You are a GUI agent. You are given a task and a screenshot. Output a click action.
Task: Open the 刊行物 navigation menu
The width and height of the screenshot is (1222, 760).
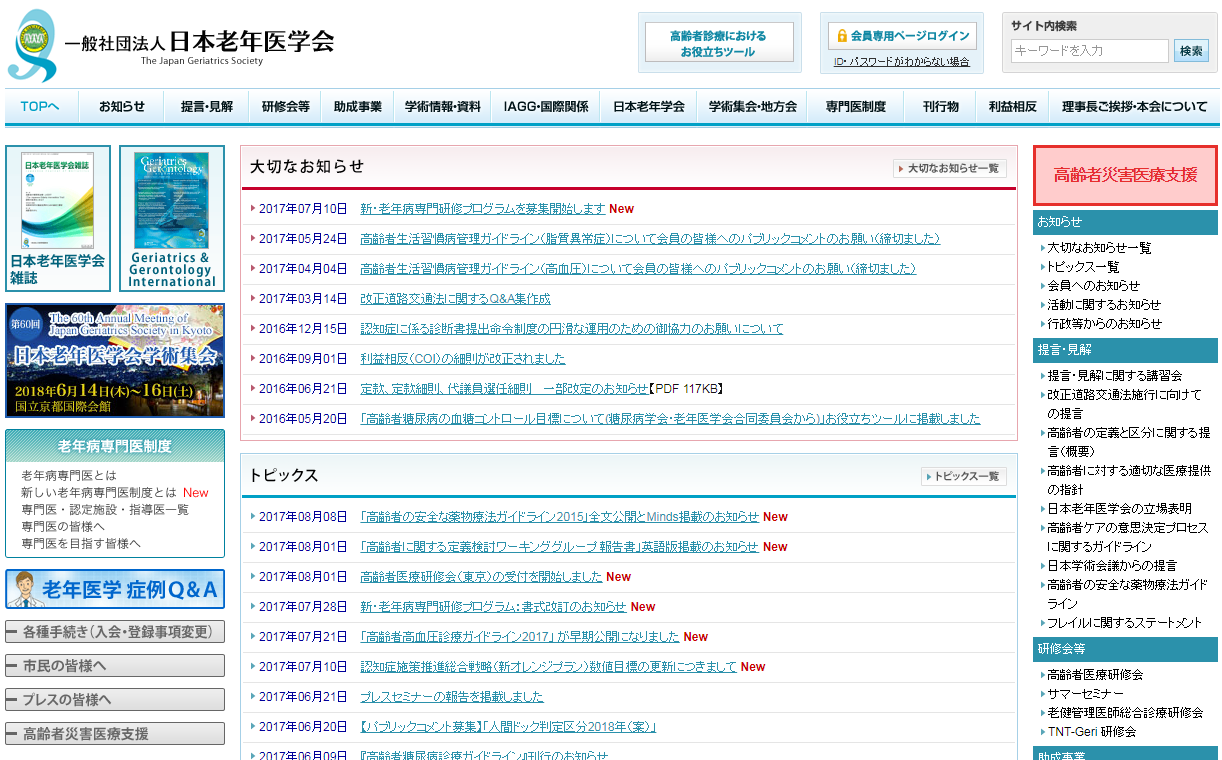(x=941, y=106)
